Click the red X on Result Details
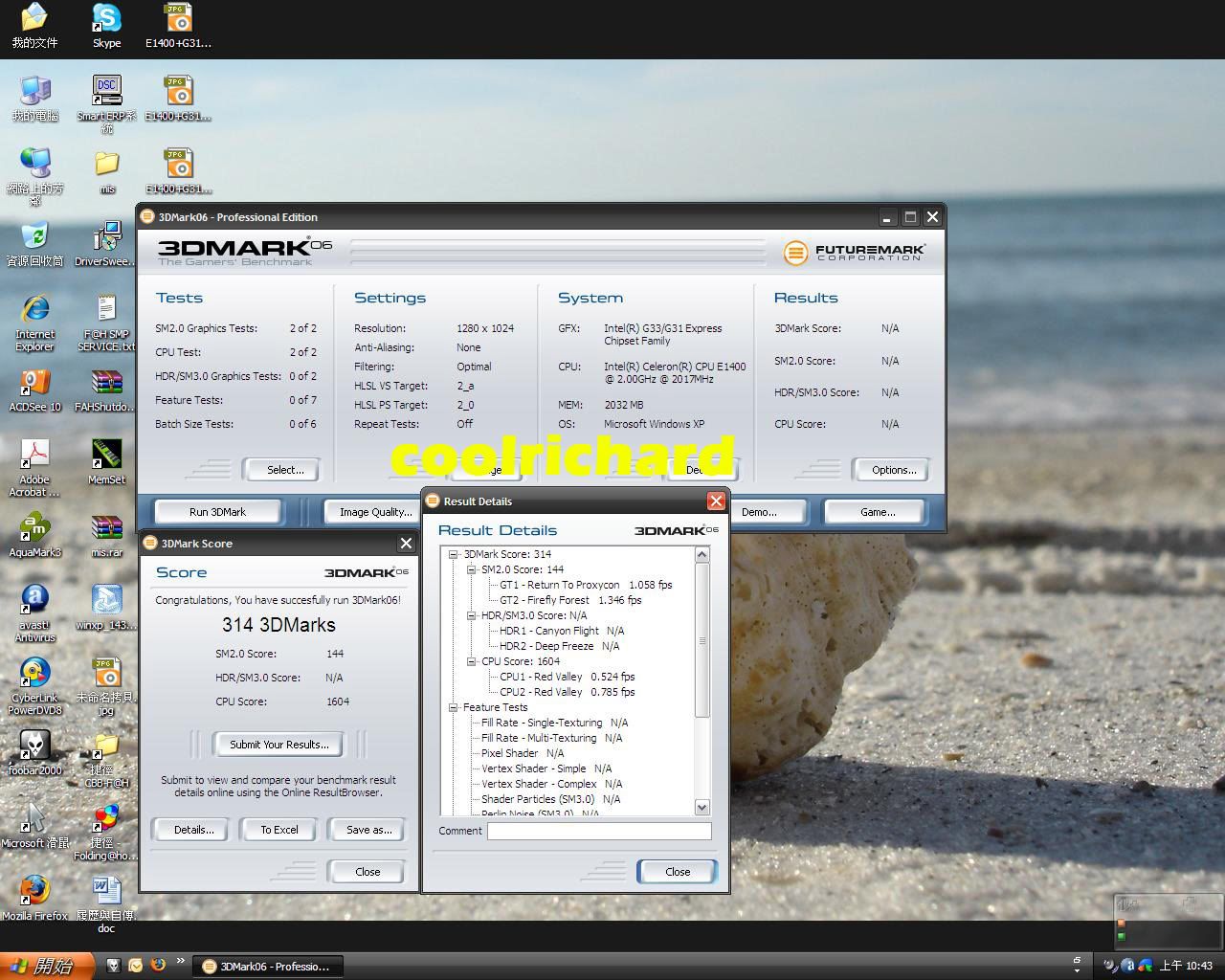 click(x=716, y=501)
